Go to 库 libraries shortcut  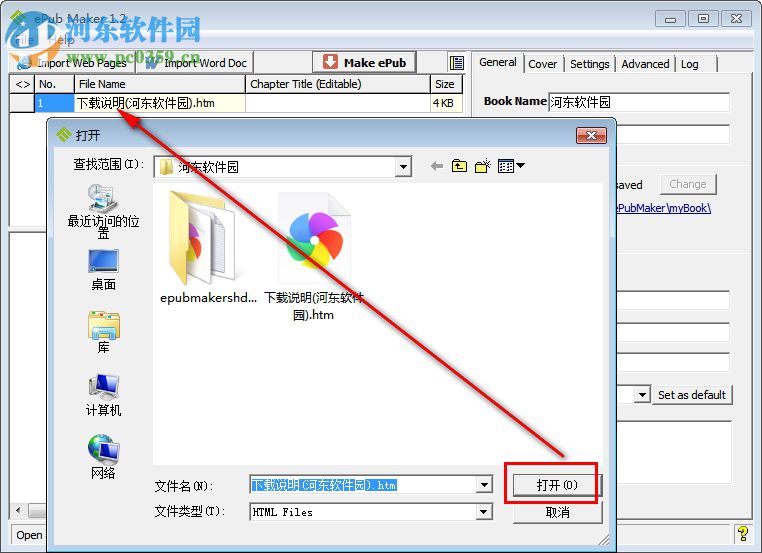[103, 332]
